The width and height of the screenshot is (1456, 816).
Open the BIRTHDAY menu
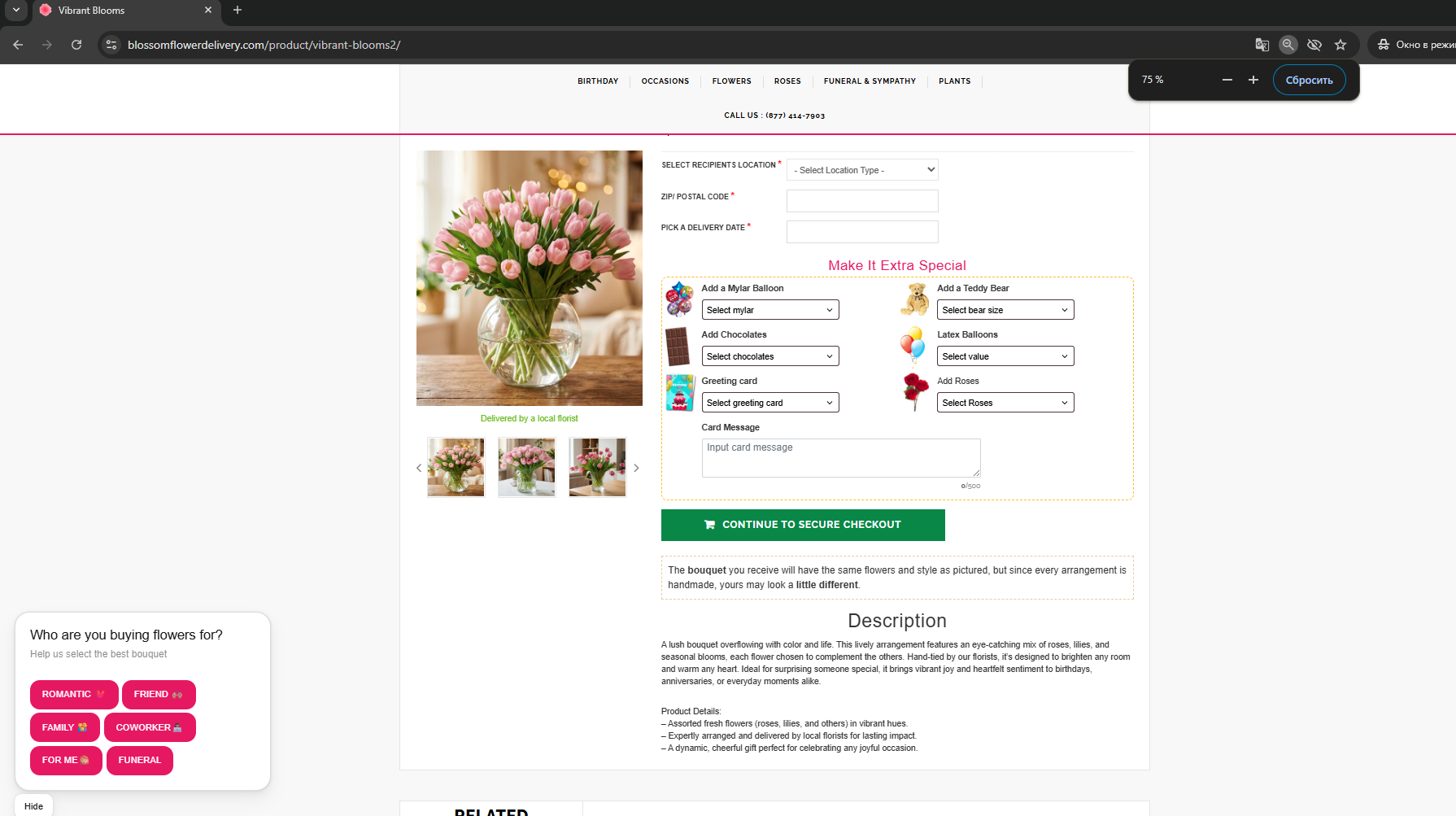point(598,81)
